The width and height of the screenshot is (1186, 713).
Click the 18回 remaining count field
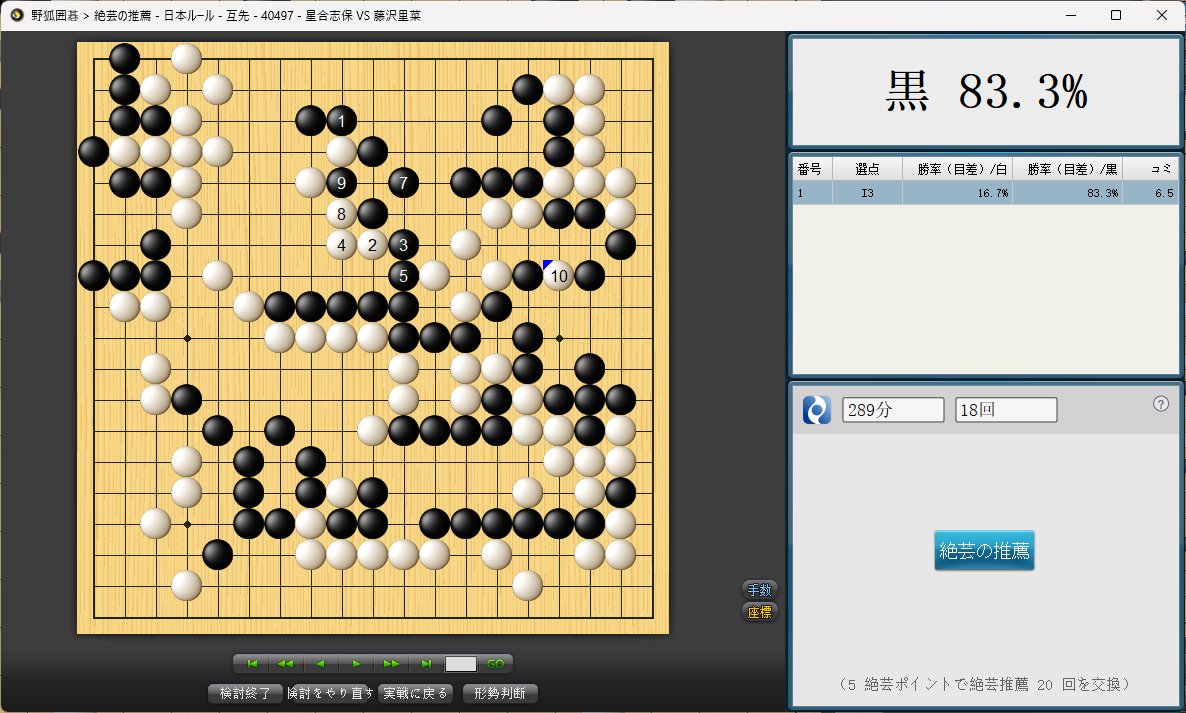pos(1006,410)
